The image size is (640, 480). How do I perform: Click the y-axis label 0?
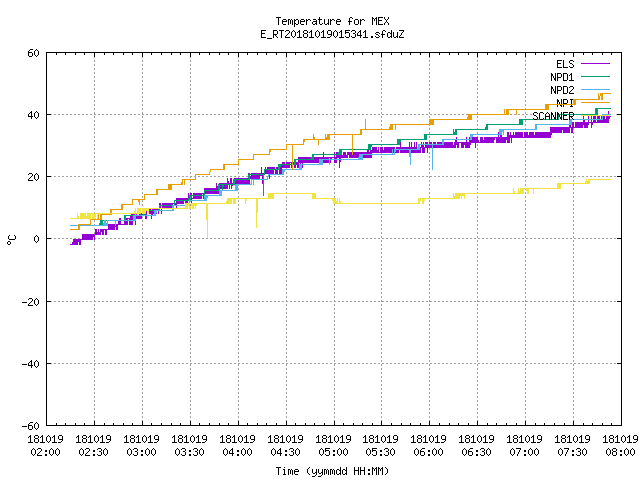coord(37,239)
